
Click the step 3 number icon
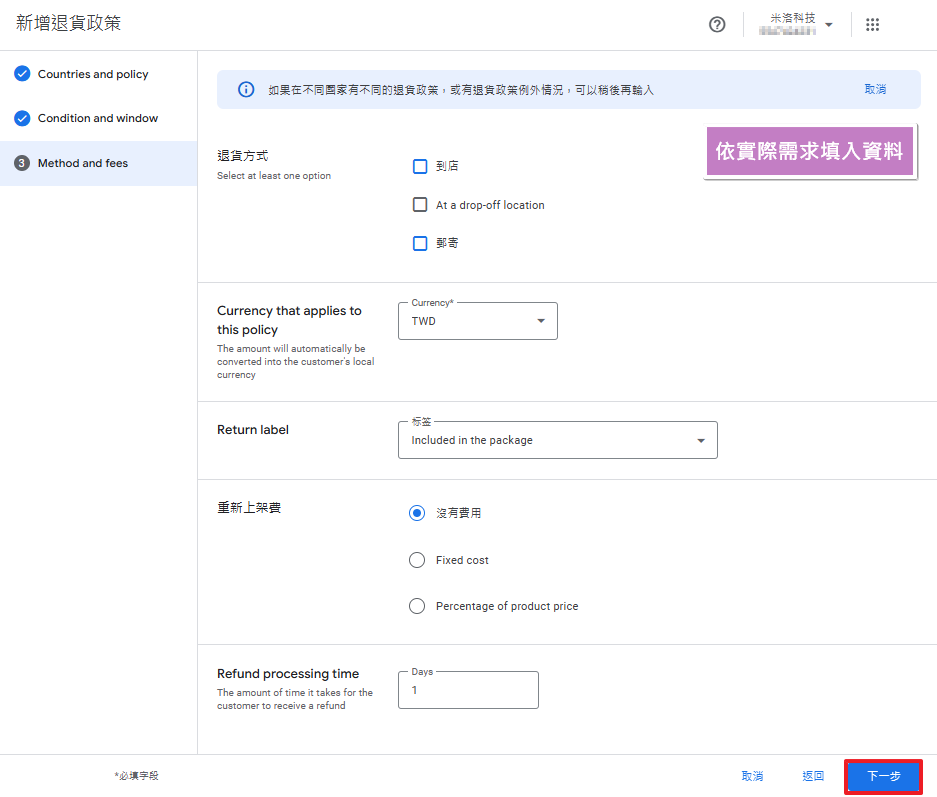click(x=22, y=163)
